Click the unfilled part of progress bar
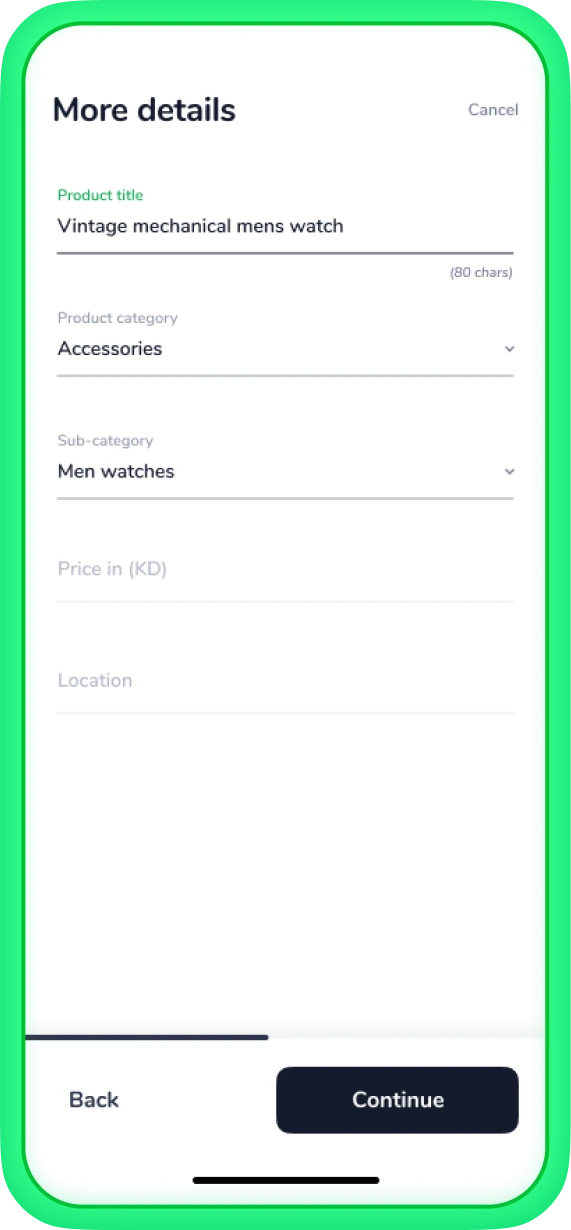Viewport: 571px width, 1230px height. pyautogui.click(x=407, y=1037)
